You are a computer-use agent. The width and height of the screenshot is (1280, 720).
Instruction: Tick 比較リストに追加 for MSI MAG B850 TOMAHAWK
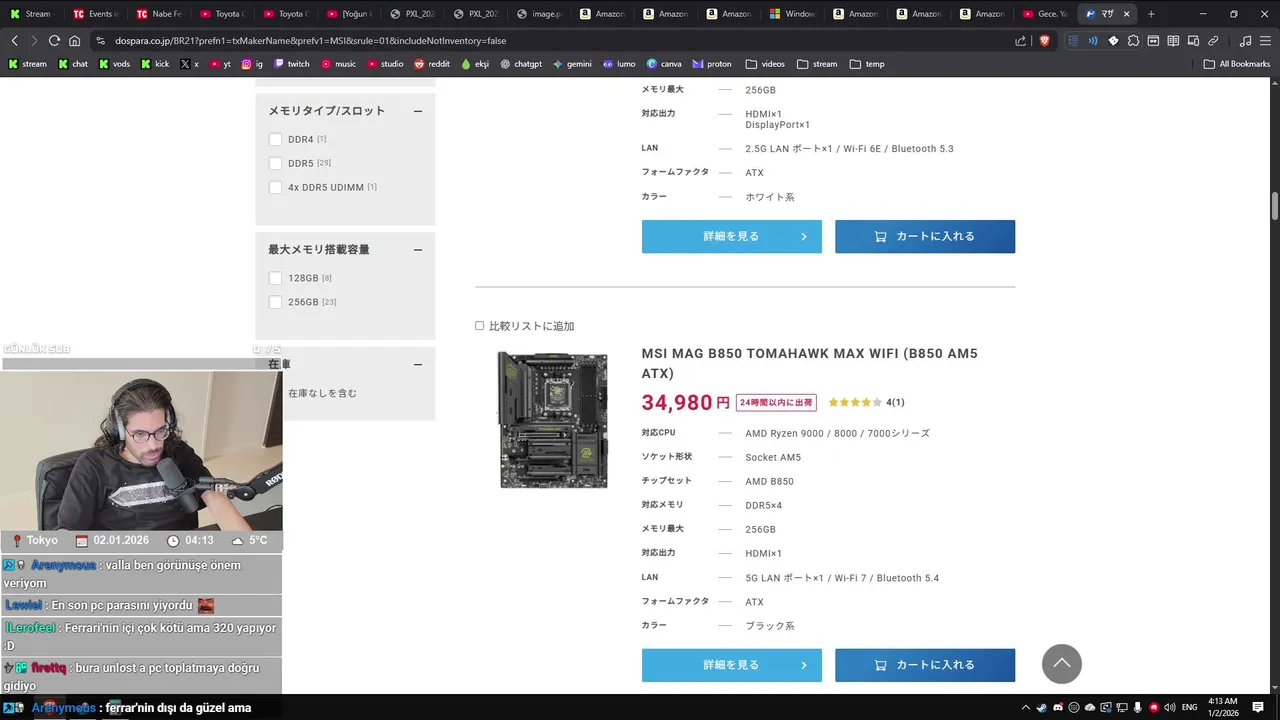479,326
